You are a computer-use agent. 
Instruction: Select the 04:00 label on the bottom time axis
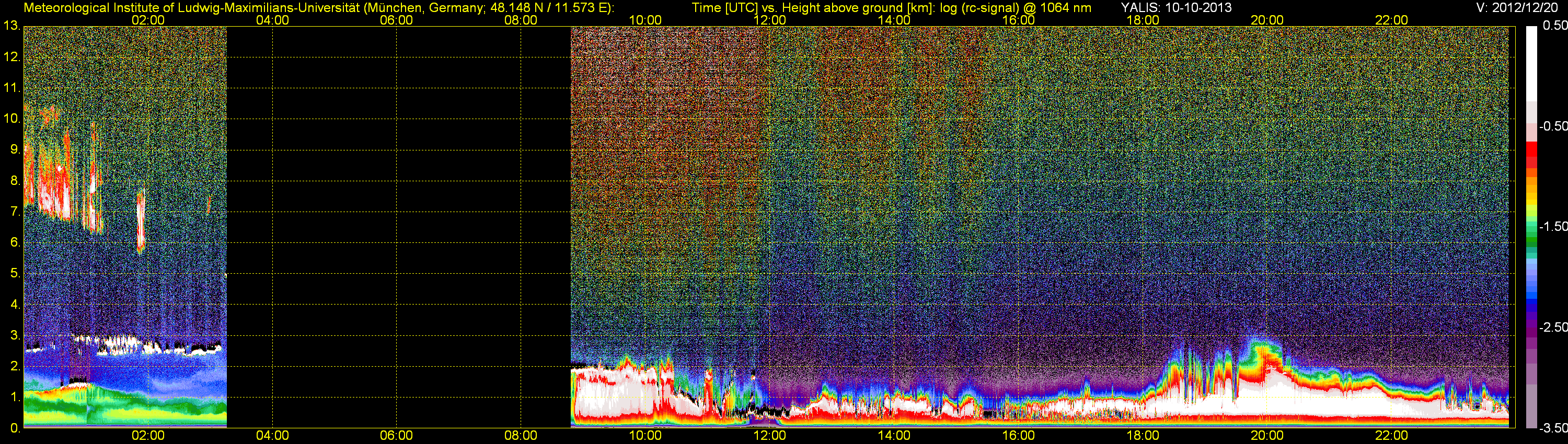click(272, 436)
